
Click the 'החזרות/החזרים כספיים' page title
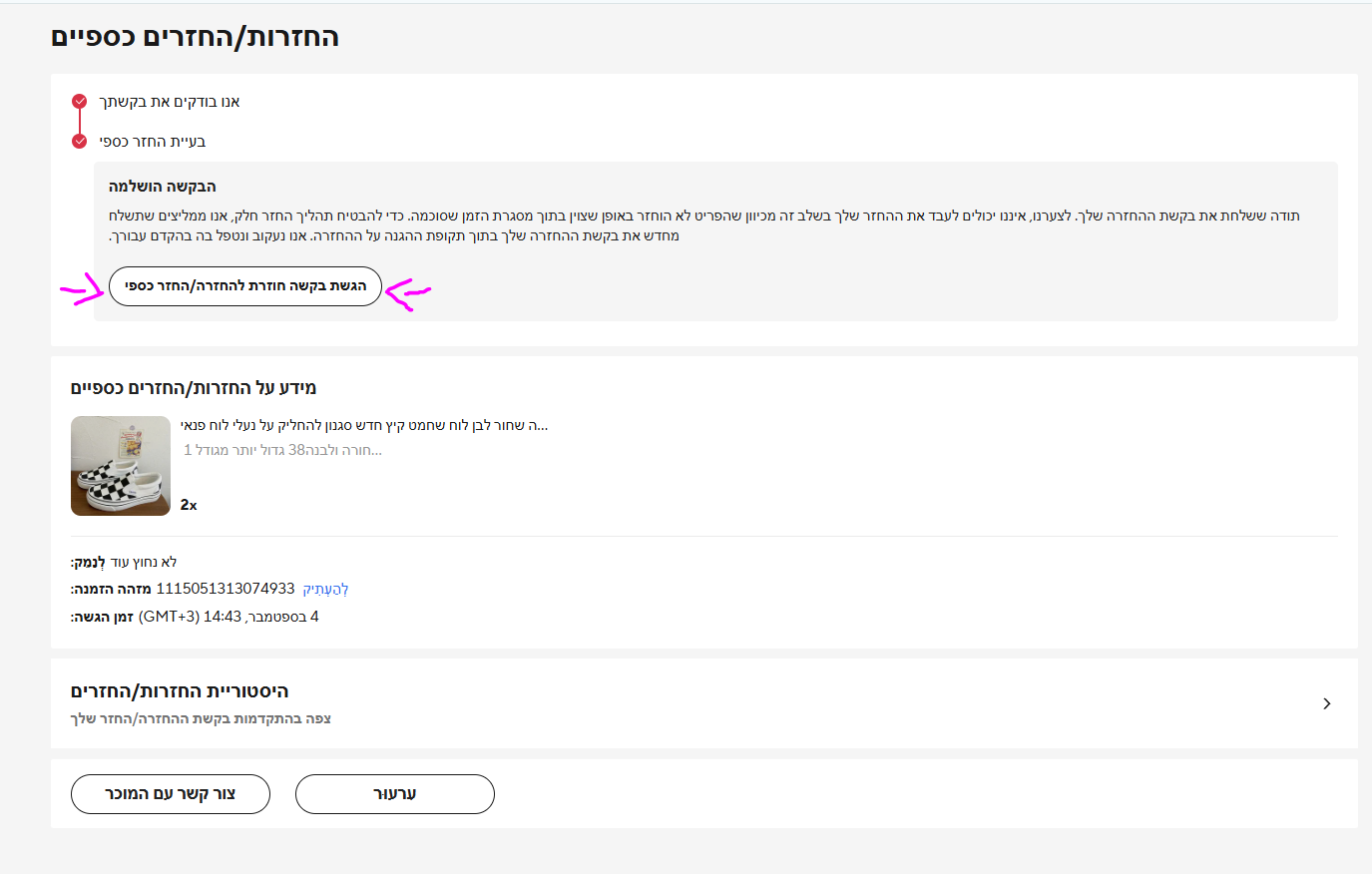tap(196, 38)
